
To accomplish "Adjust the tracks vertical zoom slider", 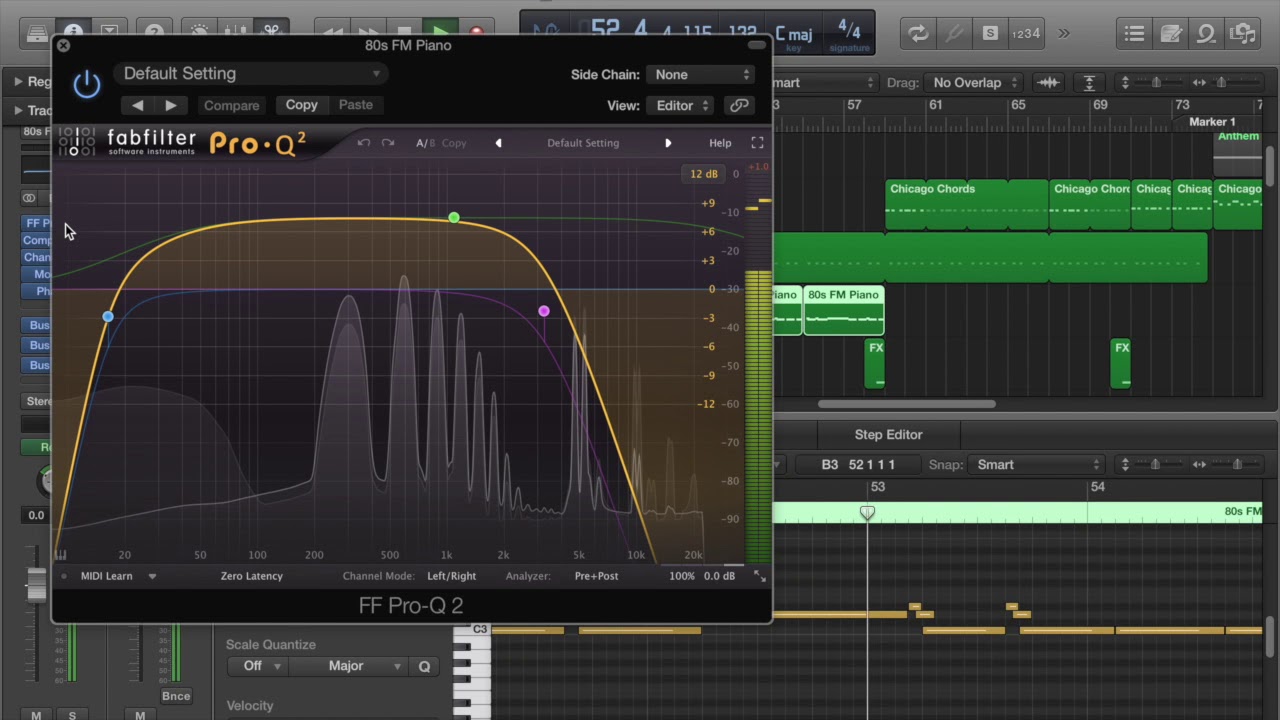I will pos(1155,83).
